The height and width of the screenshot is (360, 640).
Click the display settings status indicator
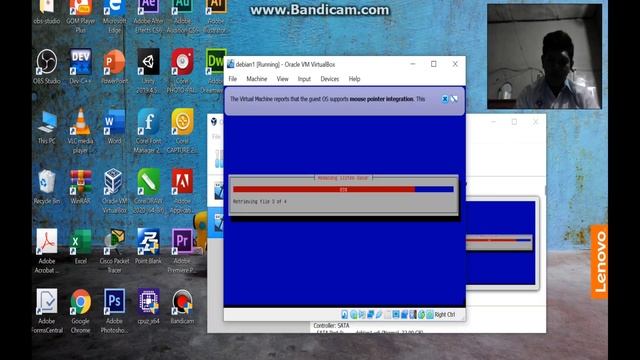pos(396,315)
